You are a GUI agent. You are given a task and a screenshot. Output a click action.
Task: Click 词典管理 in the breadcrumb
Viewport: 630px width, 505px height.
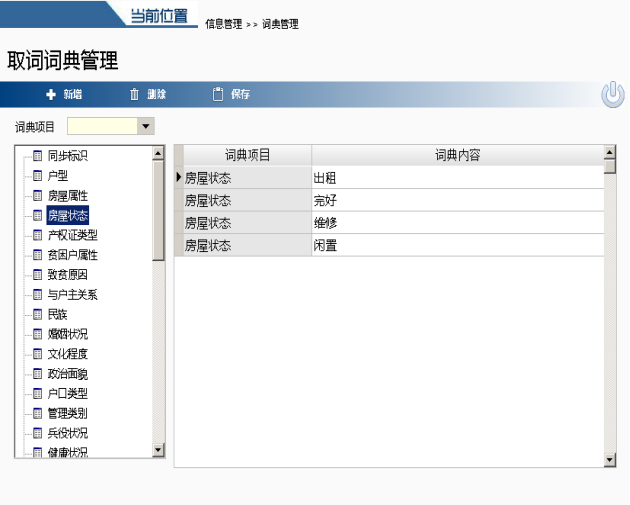click(280, 24)
